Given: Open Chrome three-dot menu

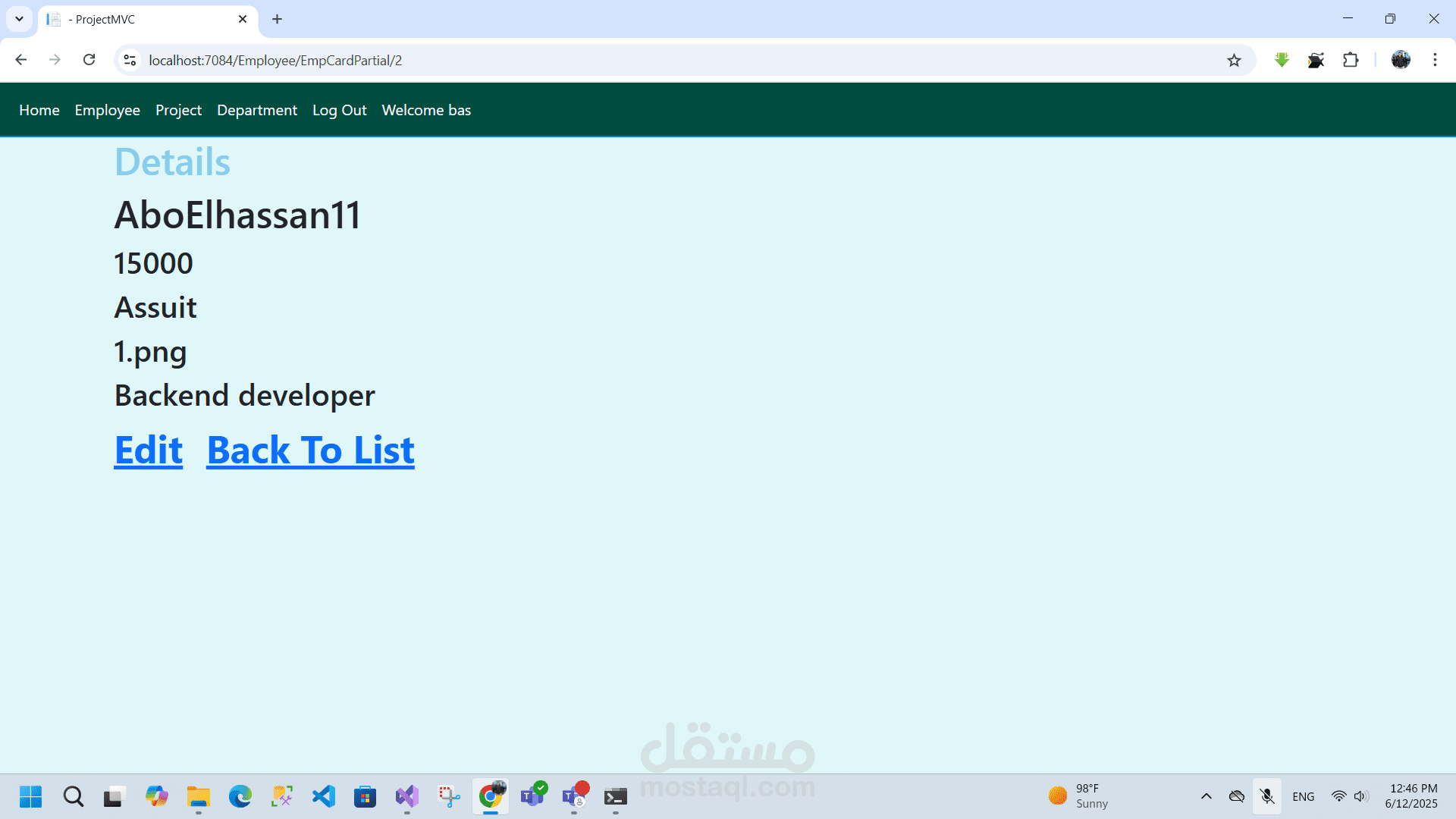Looking at the screenshot, I should [x=1435, y=60].
